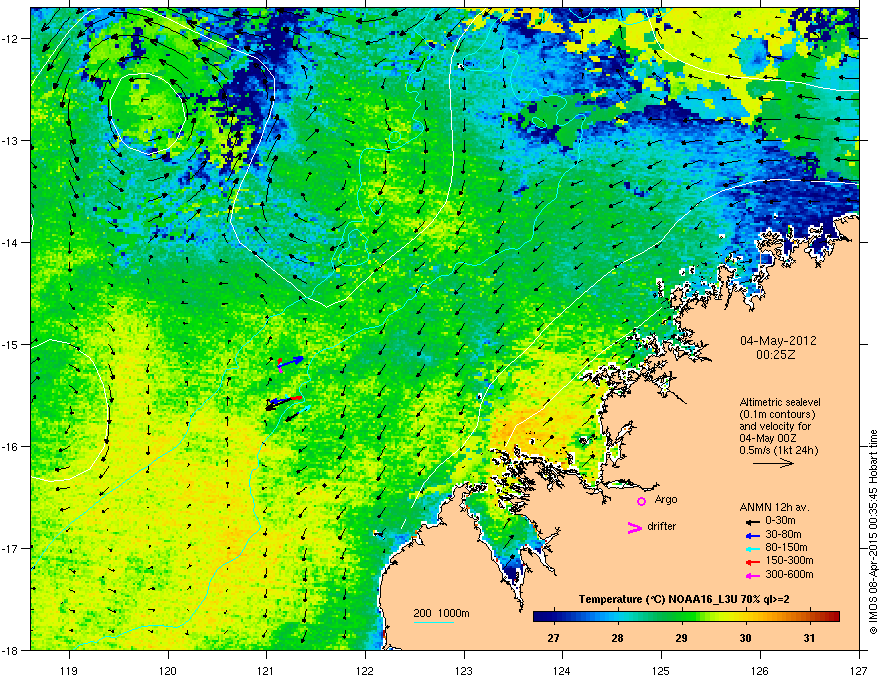This screenshot has height=680, width=880.
Task: Click the 126 longitude axis label
Action: [760, 670]
